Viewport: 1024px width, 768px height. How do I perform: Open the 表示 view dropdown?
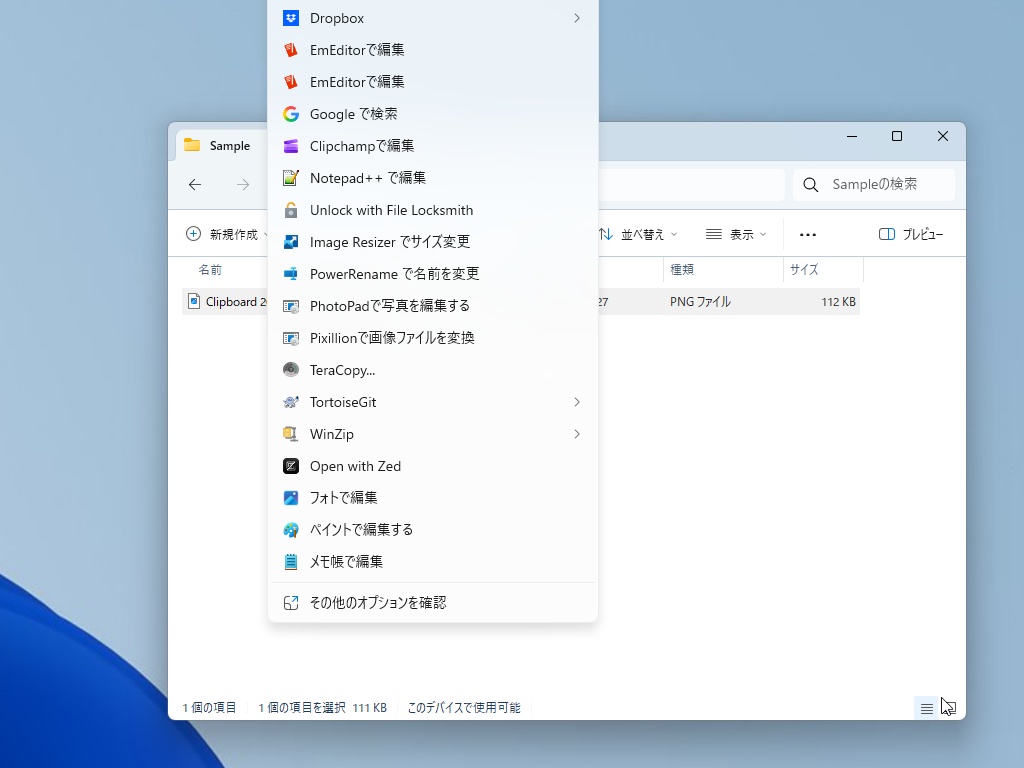coord(735,234)
